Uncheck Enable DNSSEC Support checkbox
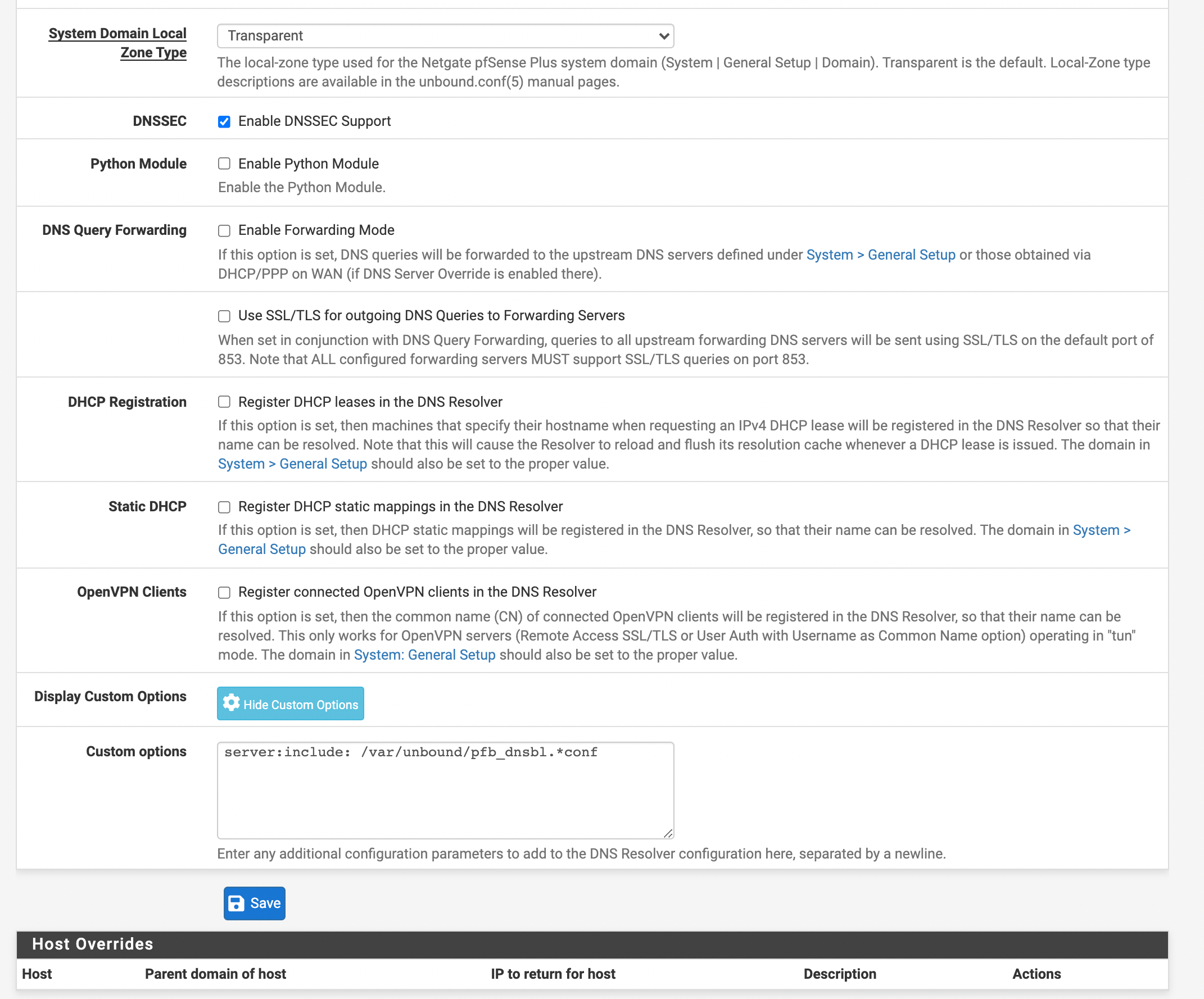Image resolution: width=1204 pixels, height=999 pixels. tap(224, 121)
